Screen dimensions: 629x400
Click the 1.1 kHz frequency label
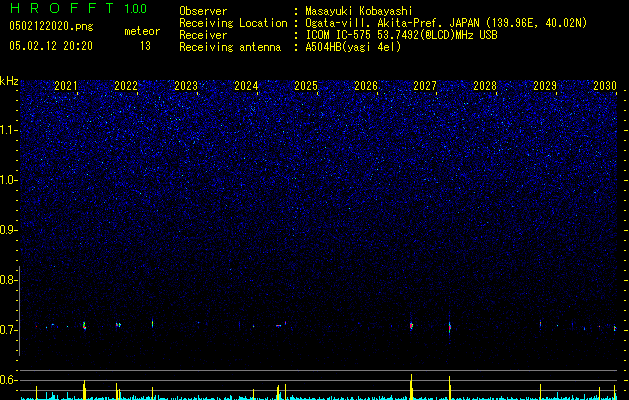coord(9,130)
